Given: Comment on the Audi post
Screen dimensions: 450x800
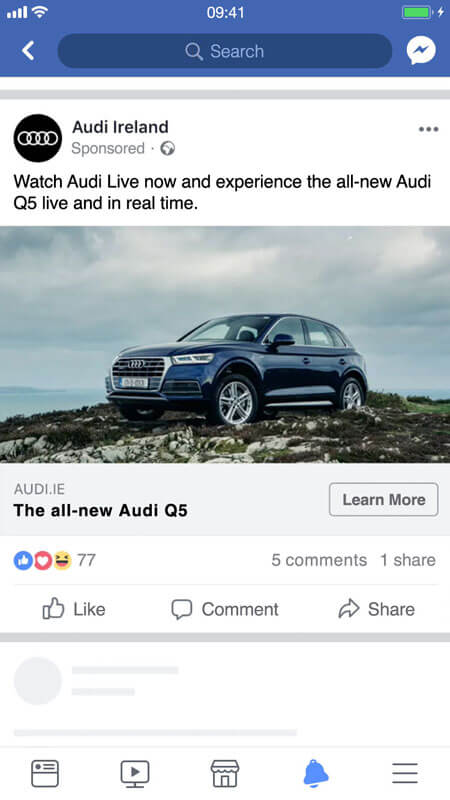Looking at the screenshot, I should point(225,609).
